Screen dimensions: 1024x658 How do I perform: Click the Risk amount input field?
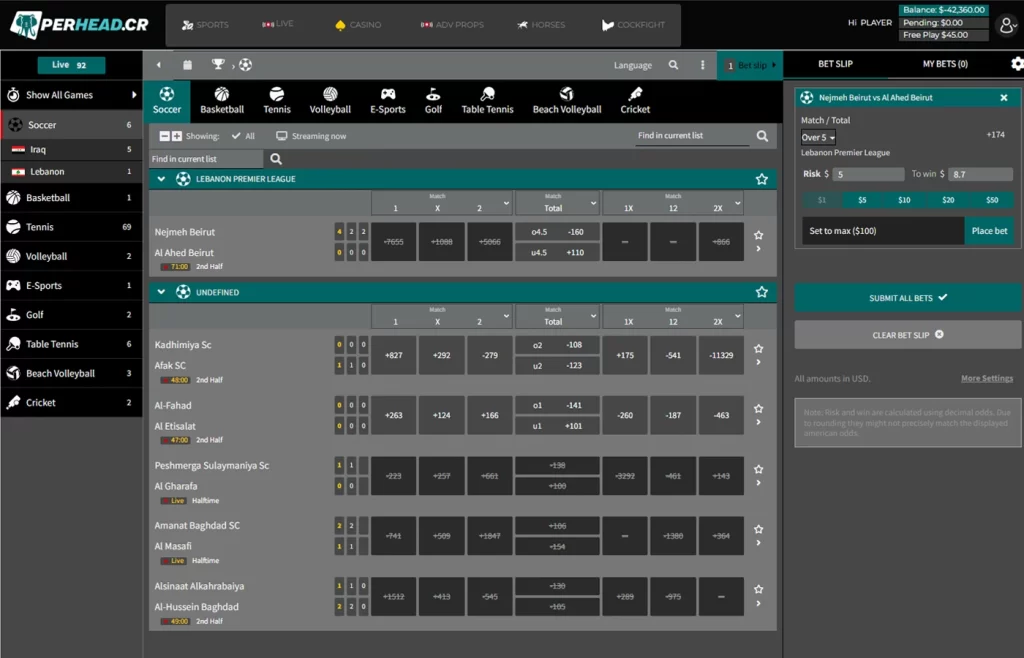coord(866,174)
